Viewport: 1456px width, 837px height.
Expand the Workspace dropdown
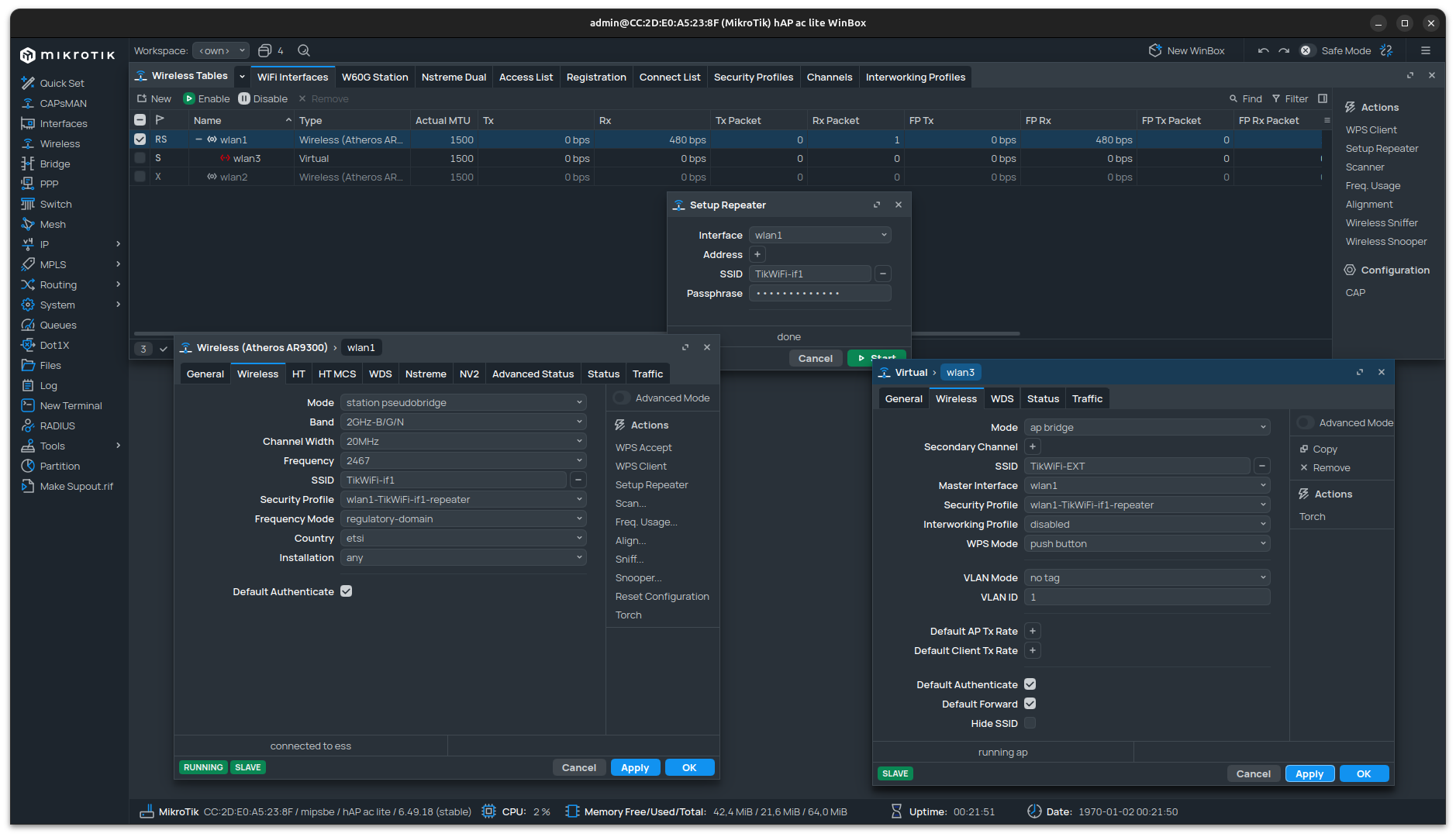221,50
